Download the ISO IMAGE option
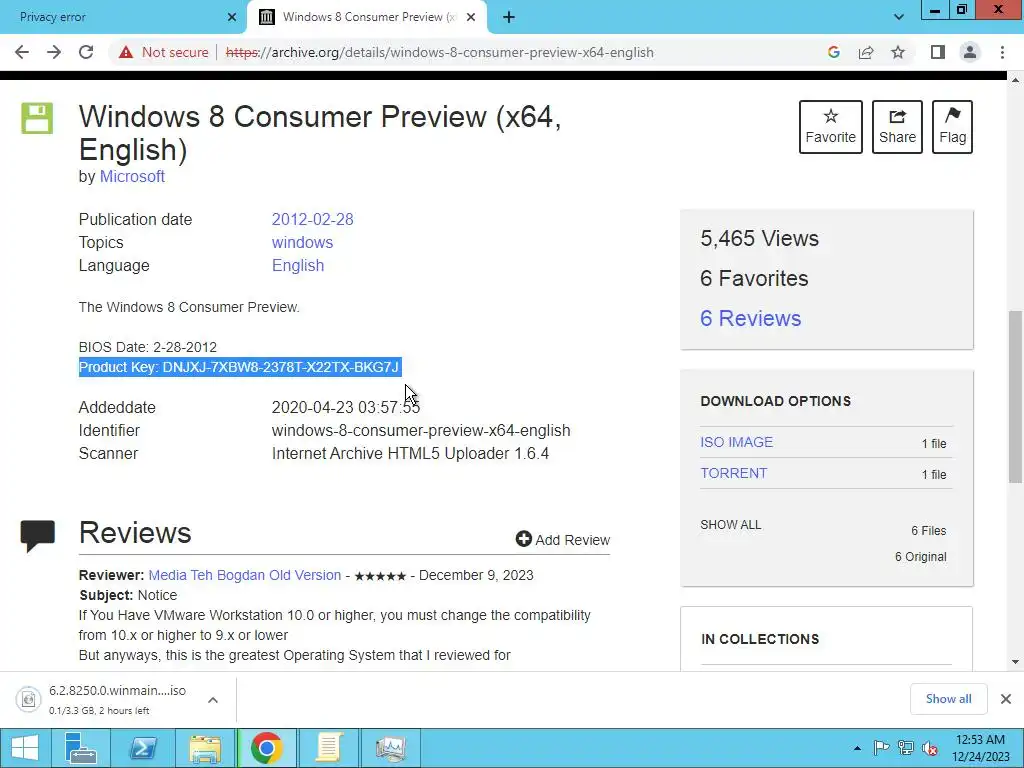The height and width of the screenshot is (768, 1024). click(x=736, y=442)
